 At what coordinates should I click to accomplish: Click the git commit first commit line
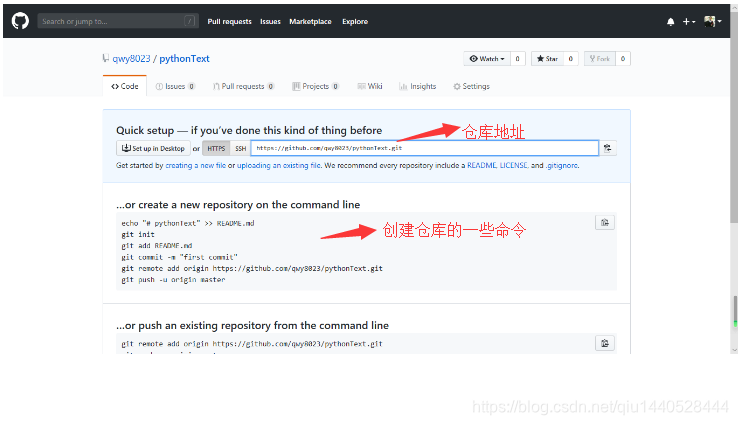click(x=179, y=257)
